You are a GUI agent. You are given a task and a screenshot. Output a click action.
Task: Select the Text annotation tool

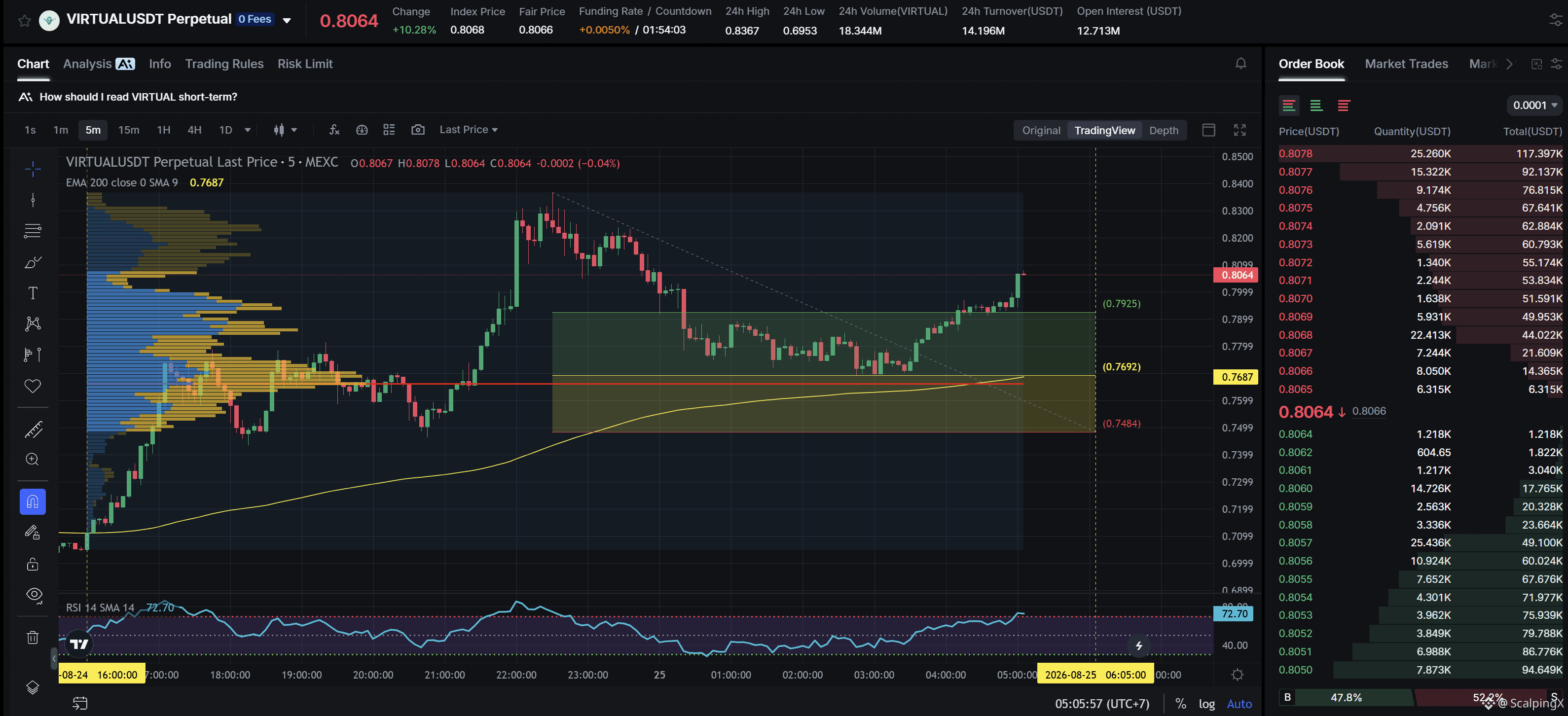[33, 293]
